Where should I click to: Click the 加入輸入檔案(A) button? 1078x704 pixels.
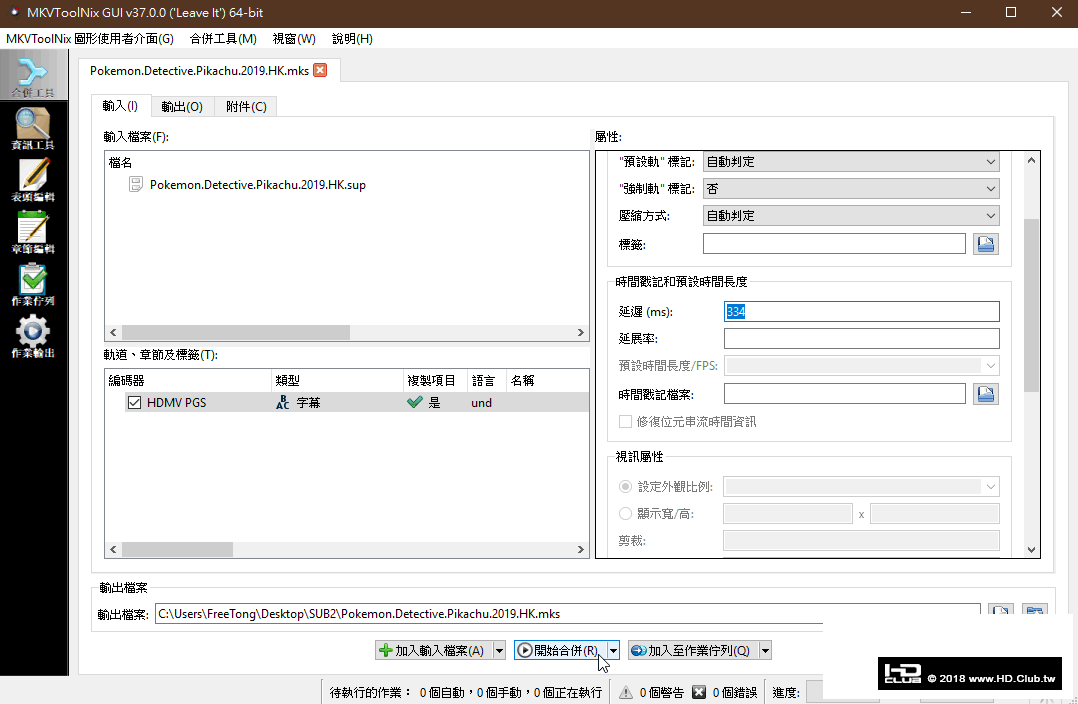click(434, 650)
